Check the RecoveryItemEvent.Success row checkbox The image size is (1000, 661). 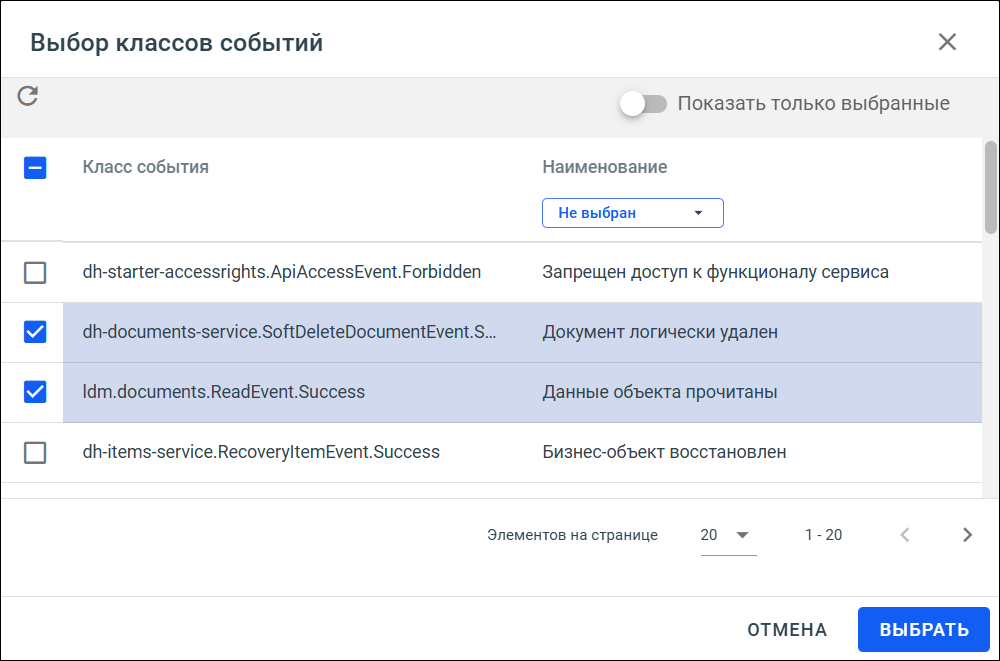(x=35, y=452)
